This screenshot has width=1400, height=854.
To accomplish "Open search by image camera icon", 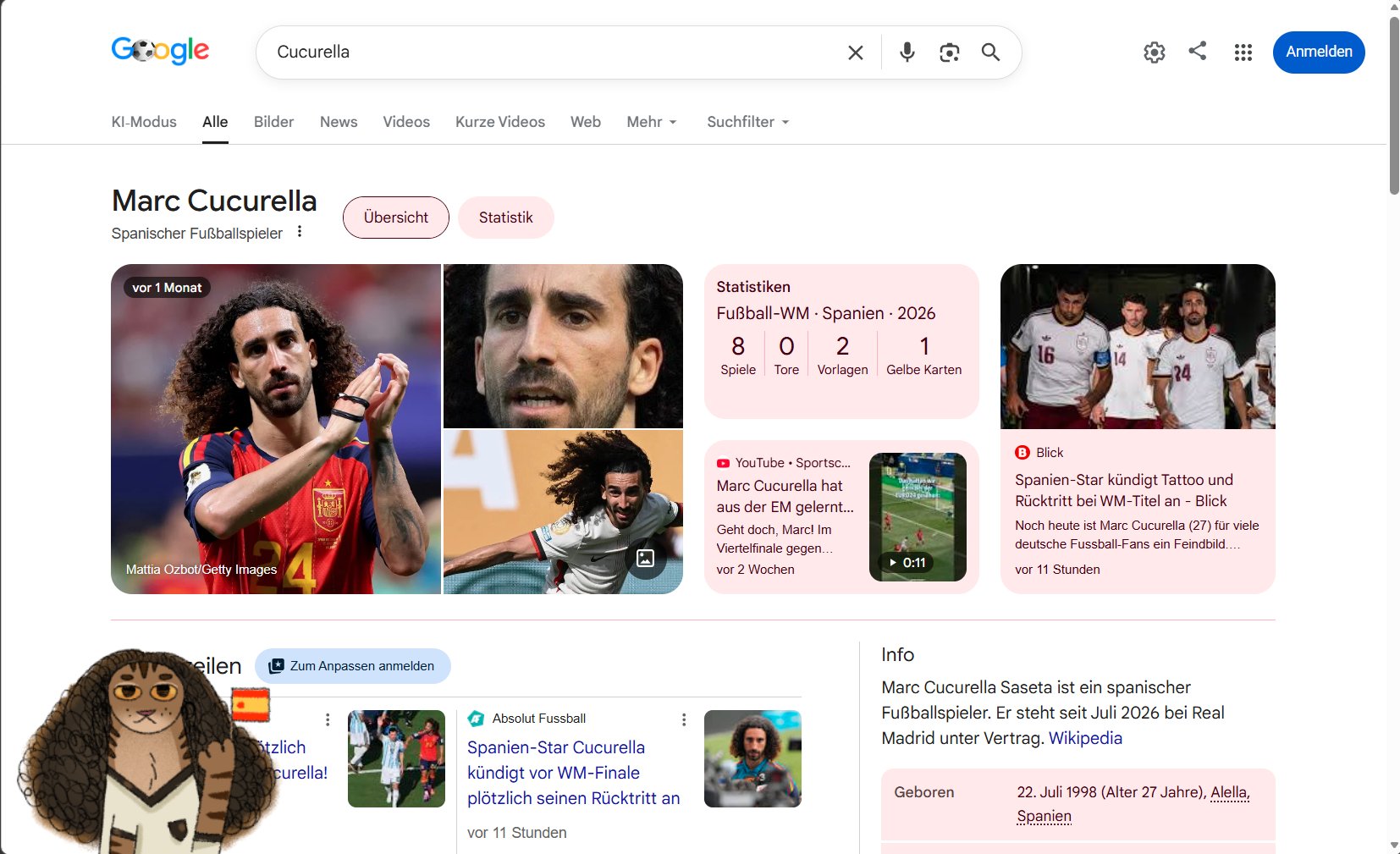I will (949, 52).
